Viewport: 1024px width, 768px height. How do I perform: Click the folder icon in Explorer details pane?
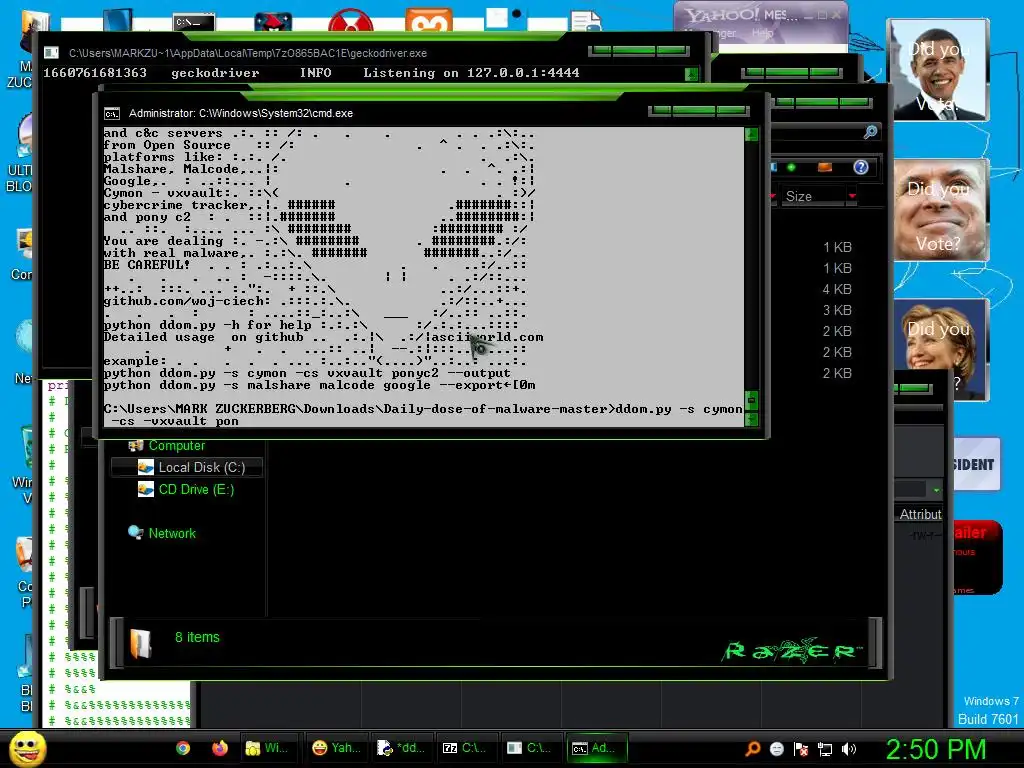click(x=140, y=643)
